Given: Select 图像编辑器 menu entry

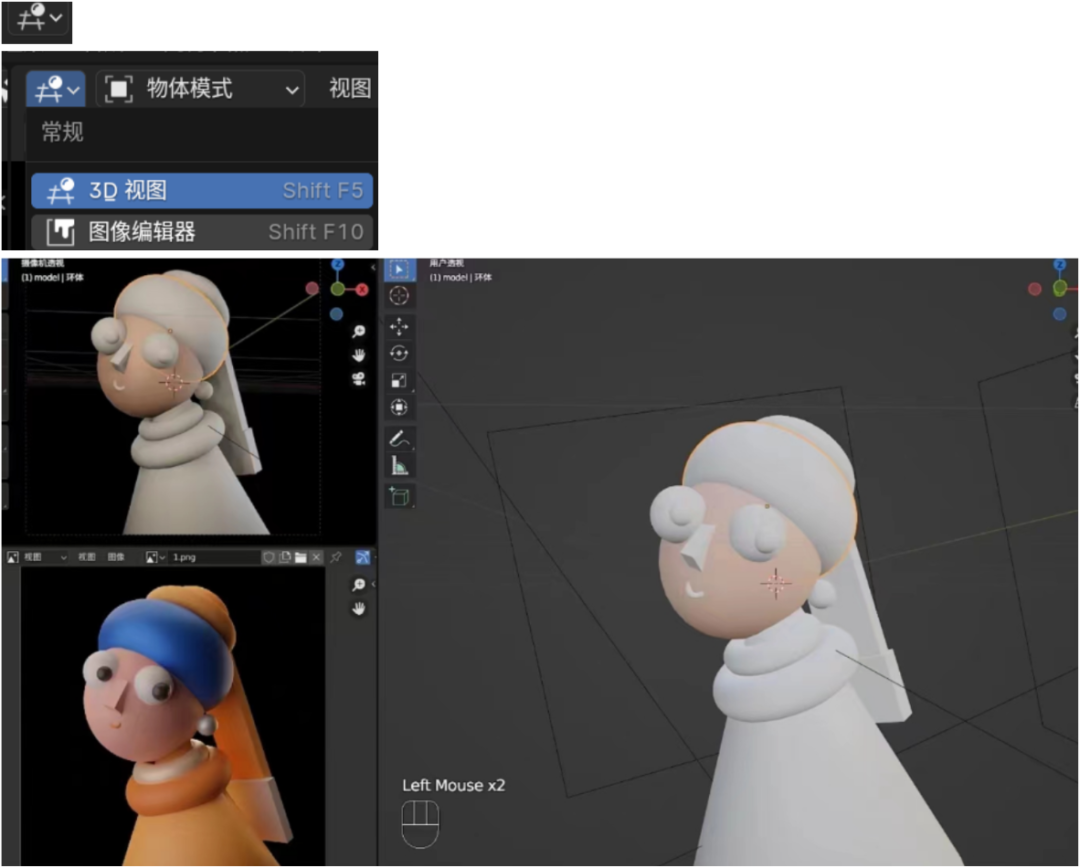Looking at the screenshot, I should [202, 231].
